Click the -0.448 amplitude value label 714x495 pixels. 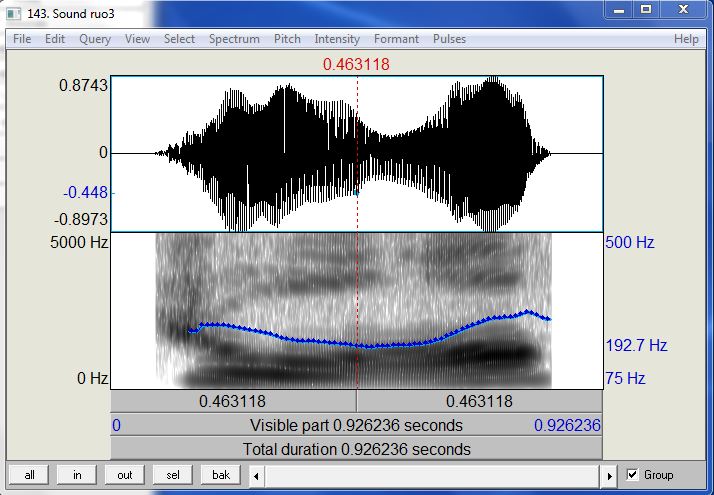(x=86, y=193)
